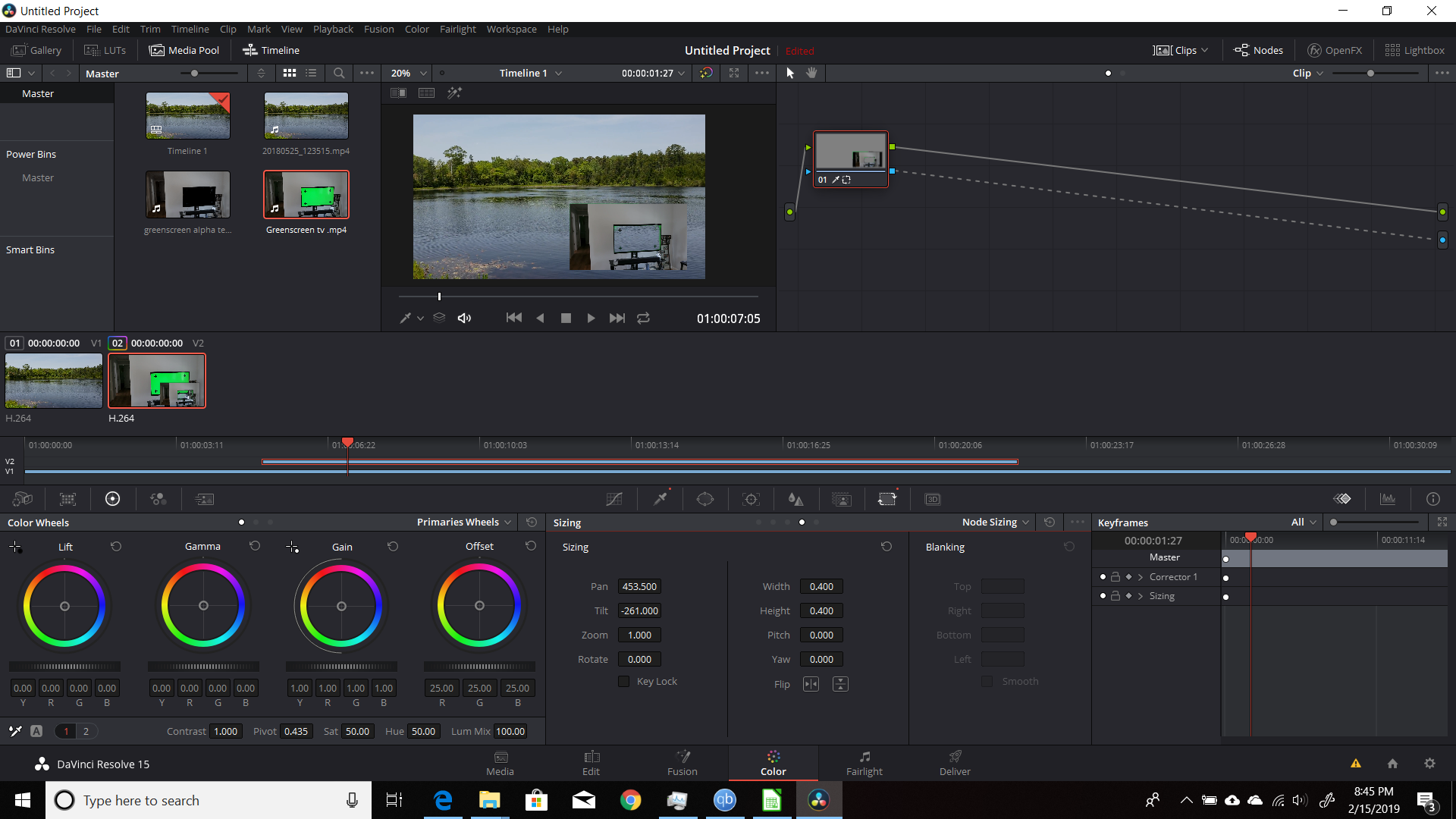Click the search magnifier in Media Pool

[x=339, y=73]
